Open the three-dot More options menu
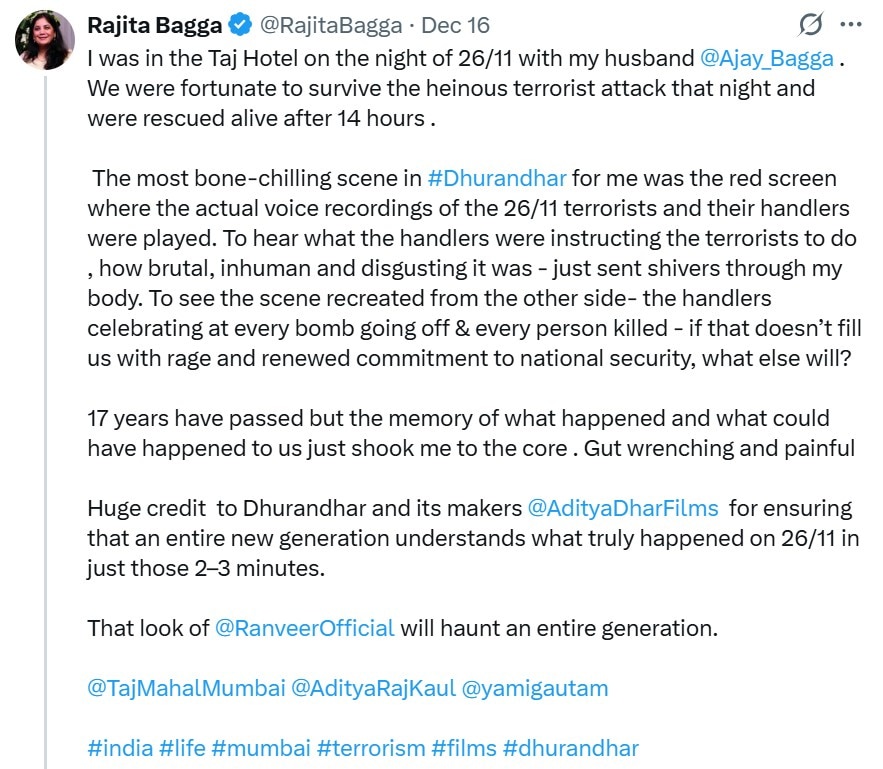 click(850, 25)
